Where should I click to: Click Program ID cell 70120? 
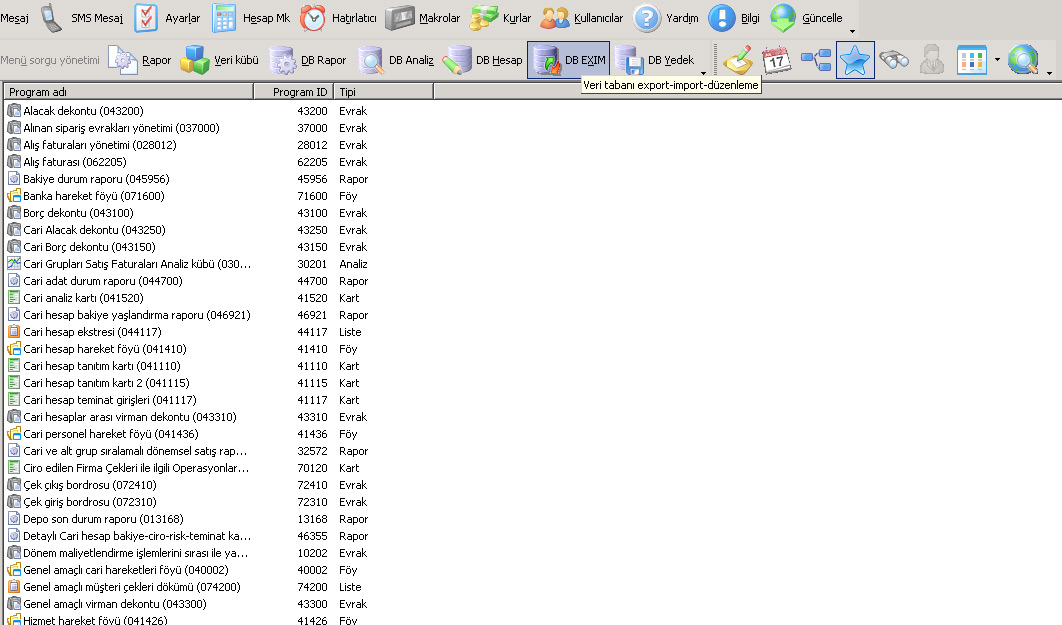(312, 468)
